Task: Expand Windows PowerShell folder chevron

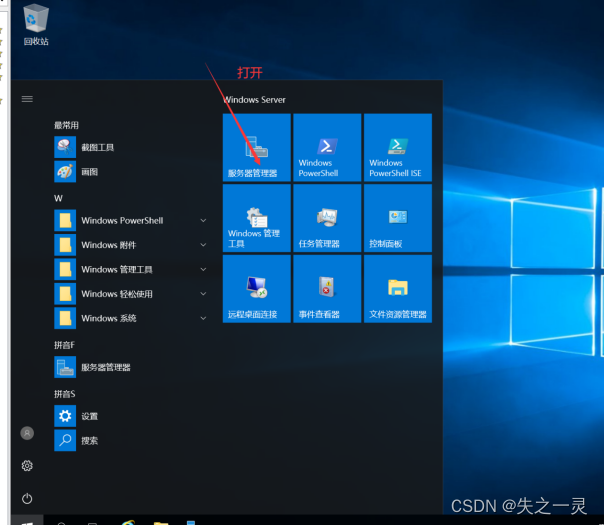Action: click(x=203, y=220)
